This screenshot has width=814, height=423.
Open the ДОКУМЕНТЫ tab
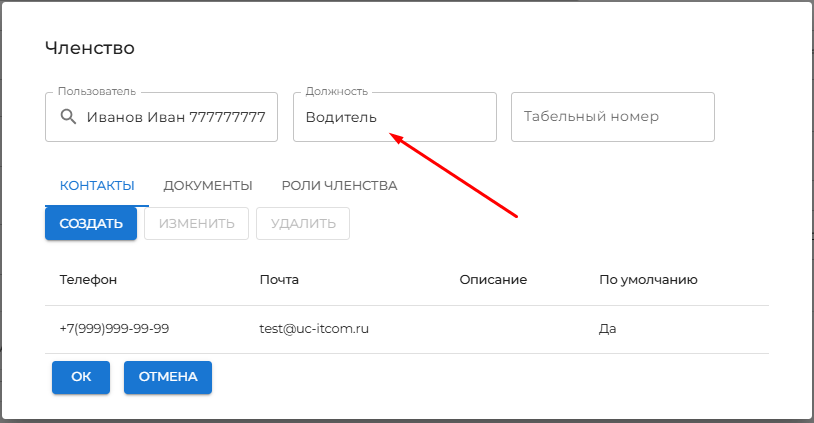pyautogui.click(x=207, y=186)
